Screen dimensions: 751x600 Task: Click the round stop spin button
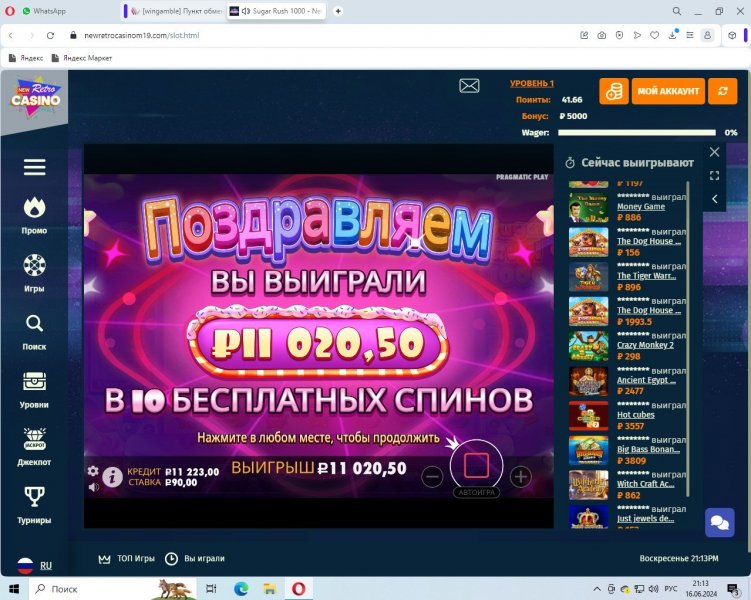(476, 465)
